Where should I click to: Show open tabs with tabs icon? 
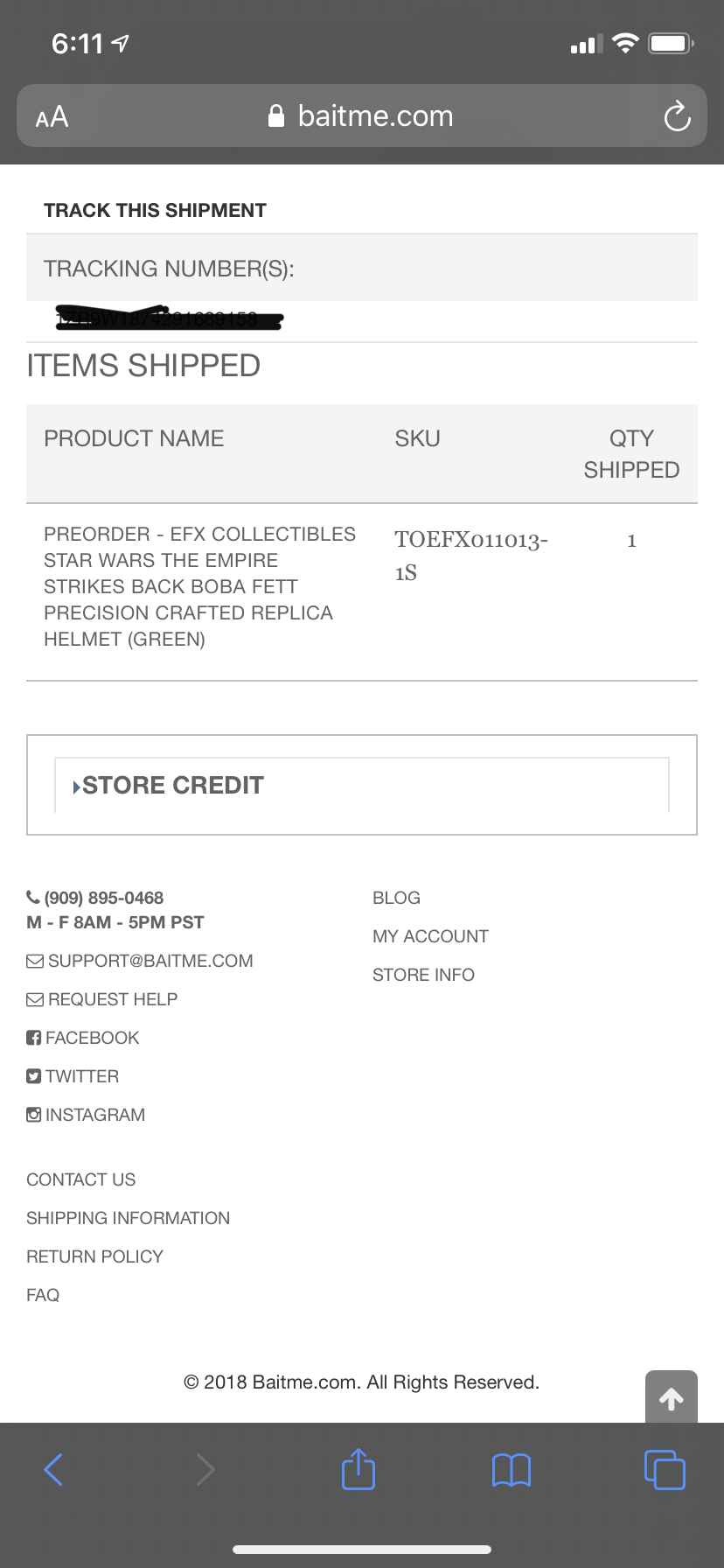pyautogui.click(x=665, y=1469)
